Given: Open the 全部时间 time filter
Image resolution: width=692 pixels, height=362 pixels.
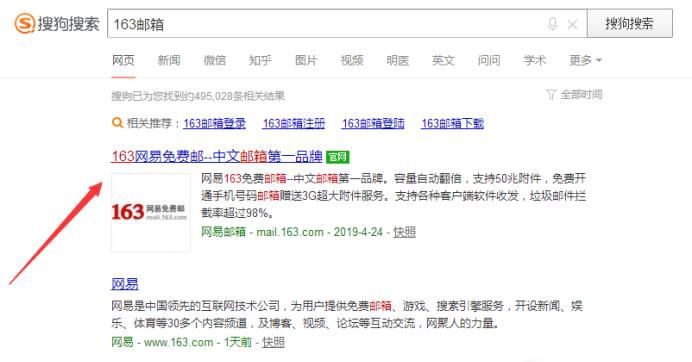Looking at the screenshot, I should [x=581, y=94].
